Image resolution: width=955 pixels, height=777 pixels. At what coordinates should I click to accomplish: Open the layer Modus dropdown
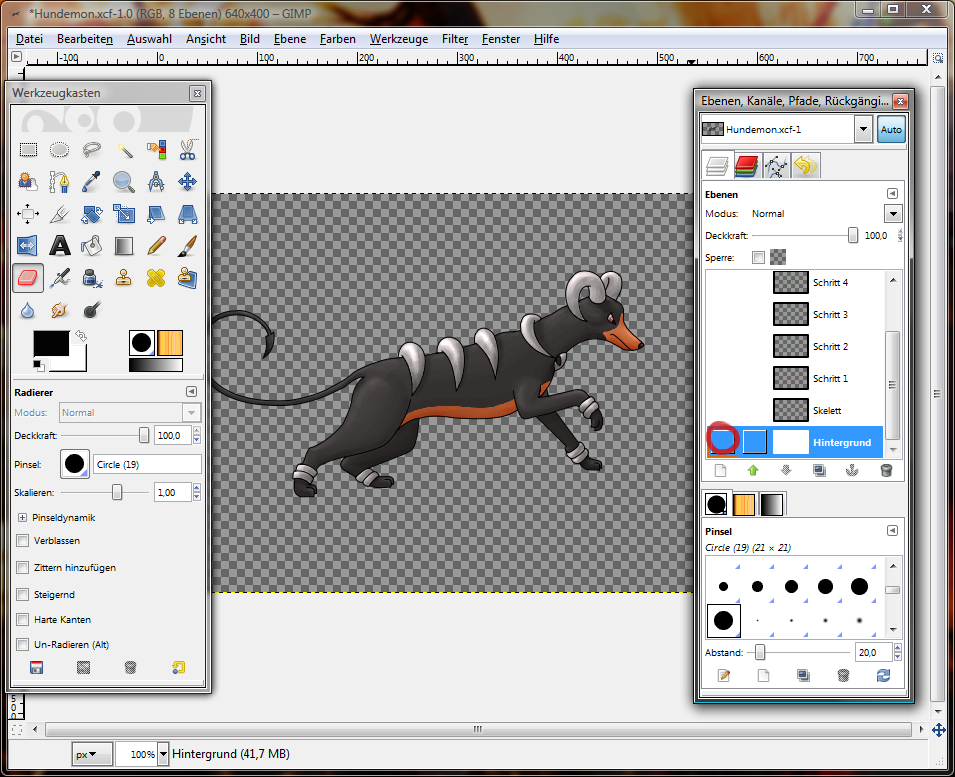pos(893,214)
